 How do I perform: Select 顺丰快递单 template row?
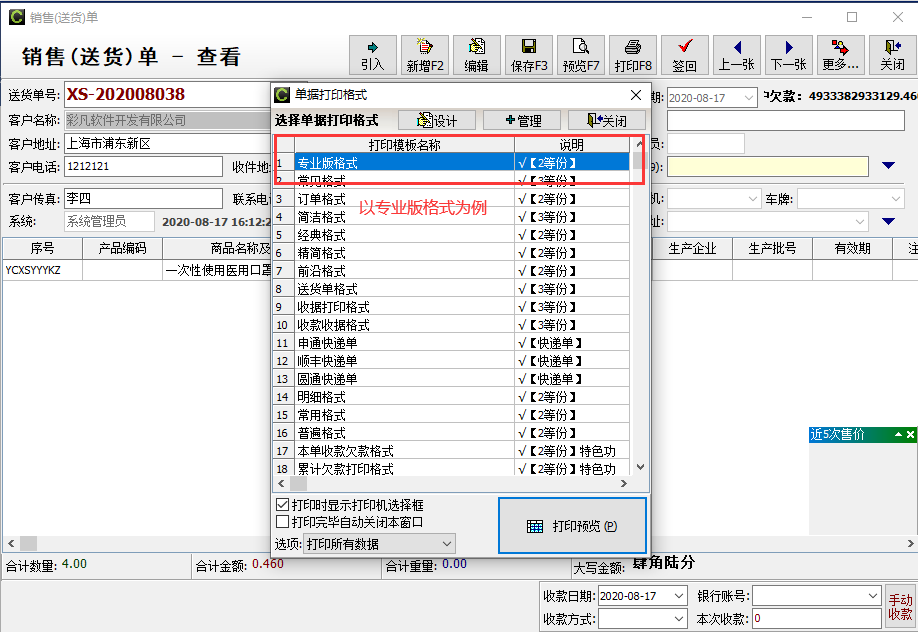(328, 361)
